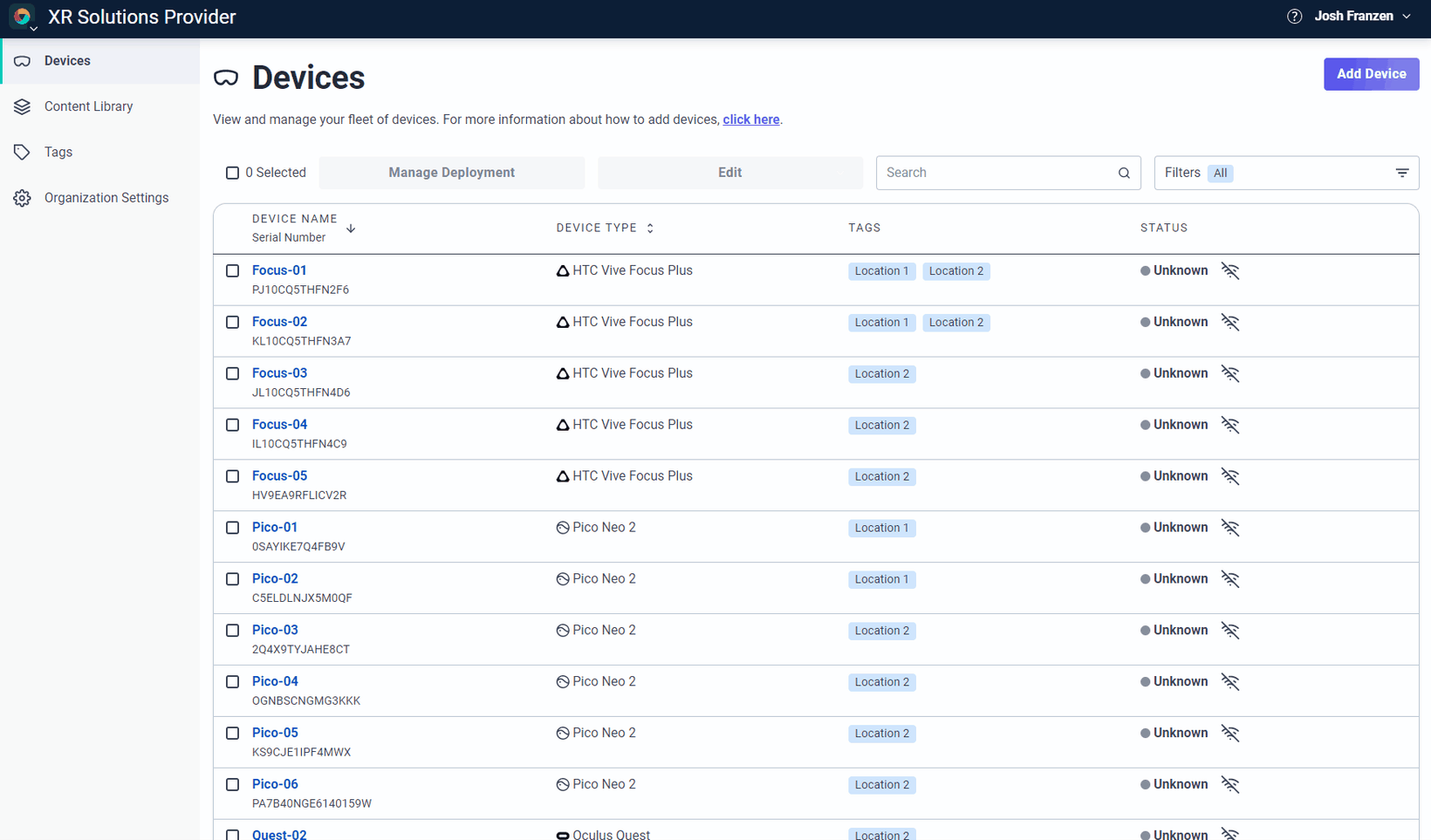Click the offline wifi icon for Pico-01
The width and height of the screenshot is (1431, 840).
(x=1229, y=529)
